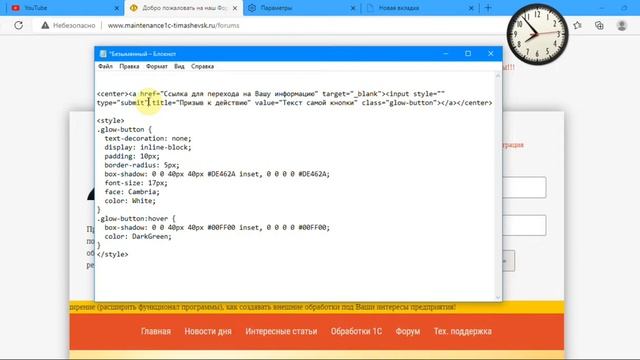Click Notepad scrollbar down arrow

498,297
